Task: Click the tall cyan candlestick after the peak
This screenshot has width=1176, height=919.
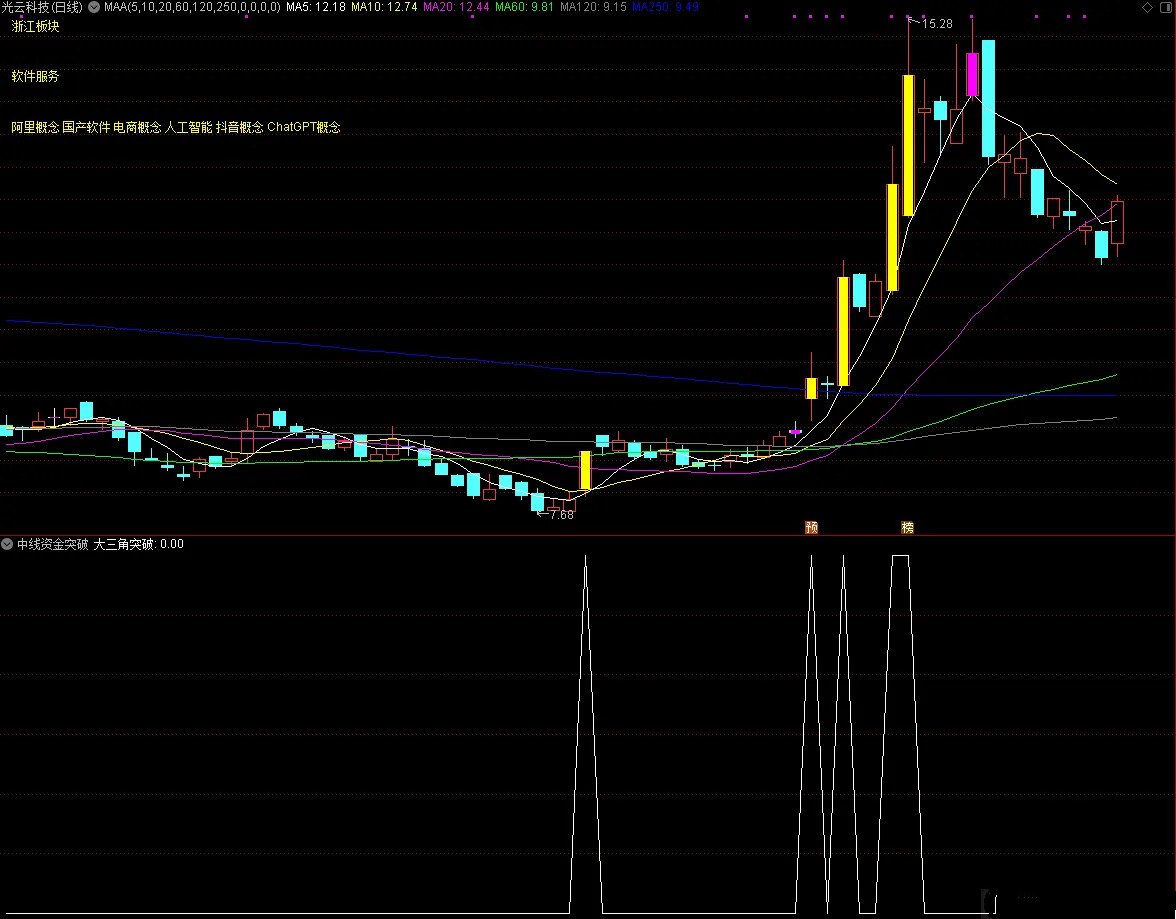Action: (988, 98)
